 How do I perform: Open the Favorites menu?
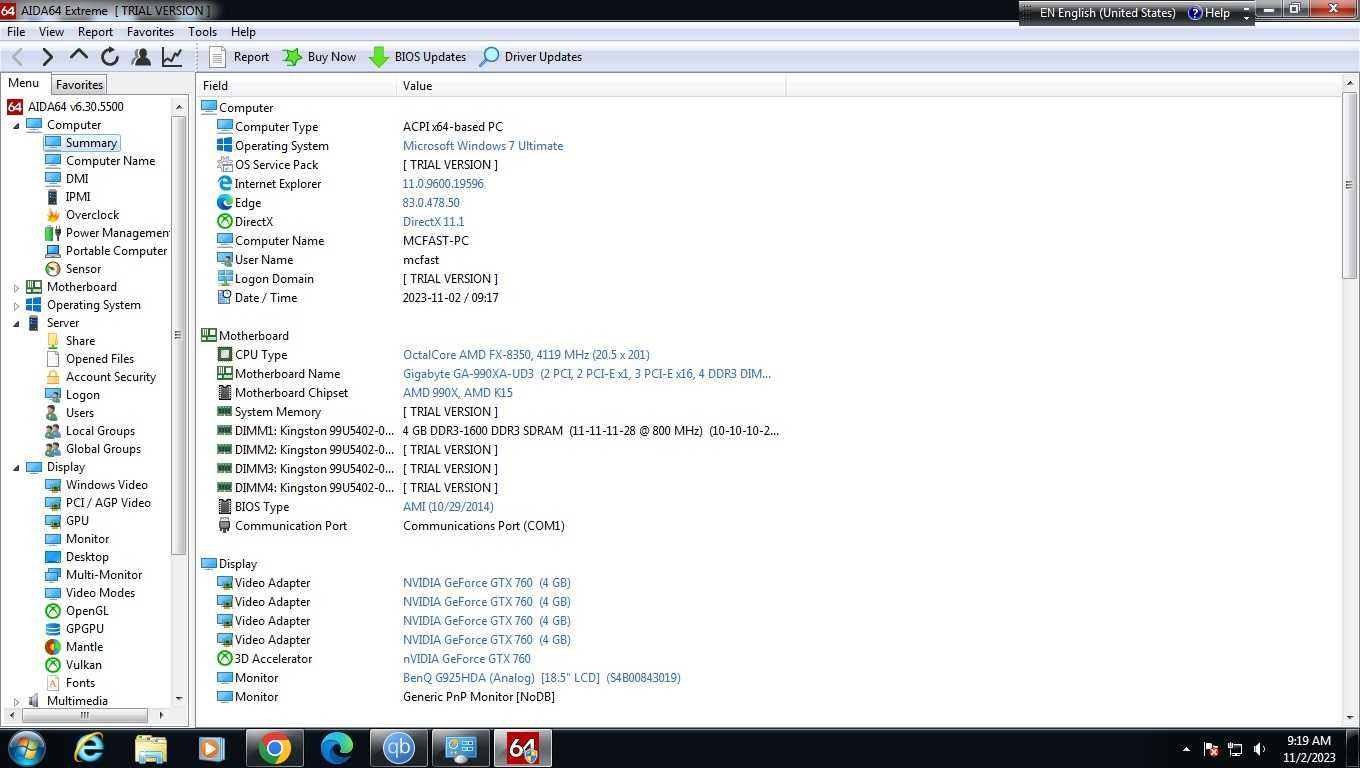(150, 31)
